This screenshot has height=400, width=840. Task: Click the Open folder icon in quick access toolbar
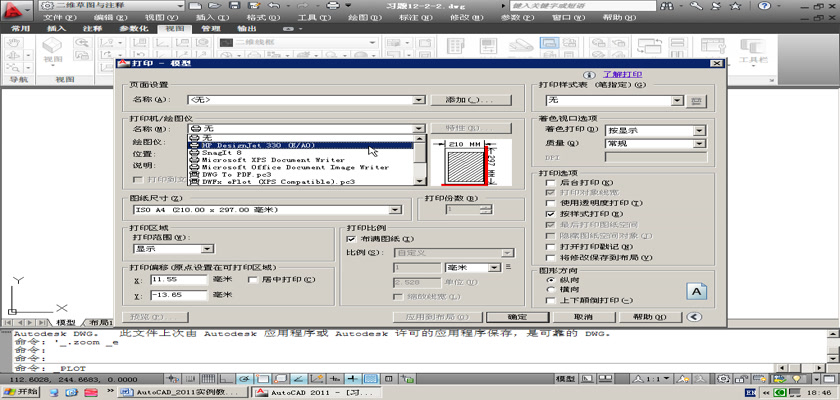[x=215, y=6]
